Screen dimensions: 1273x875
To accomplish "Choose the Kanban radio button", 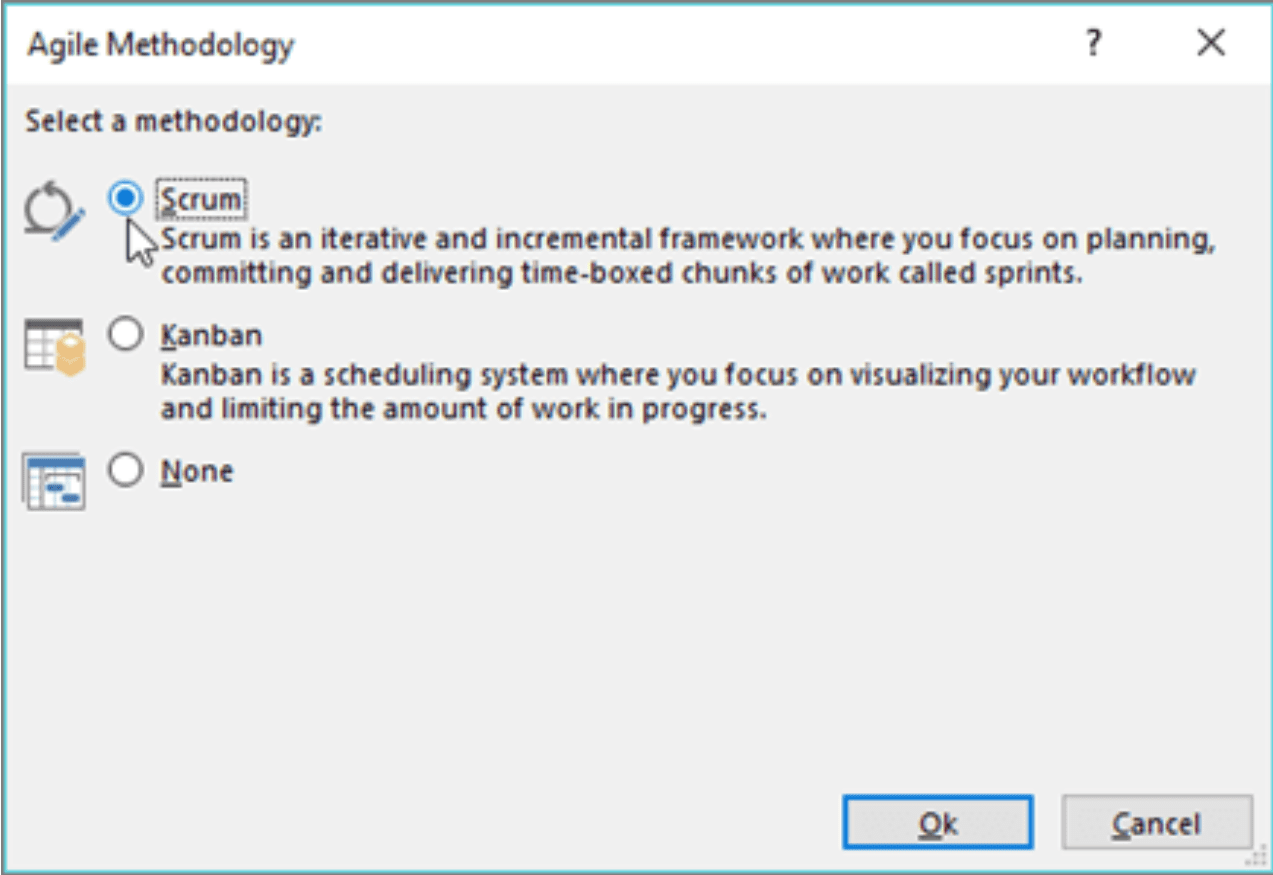I will [x=125, y=335].
